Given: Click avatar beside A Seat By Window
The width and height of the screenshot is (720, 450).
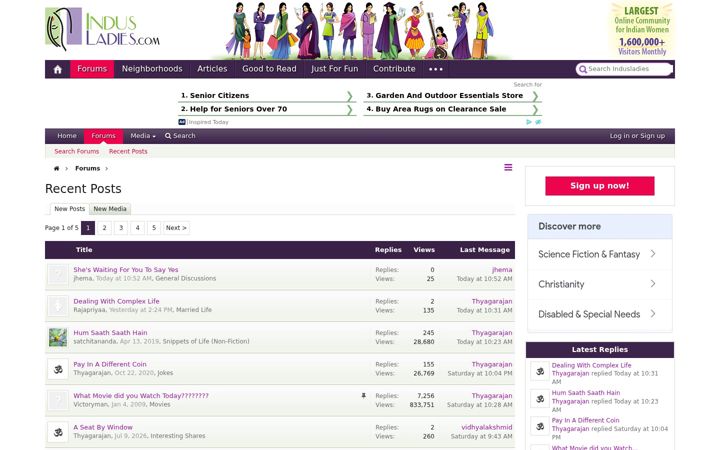Looking at the screenshot, I should click(58, 432).
